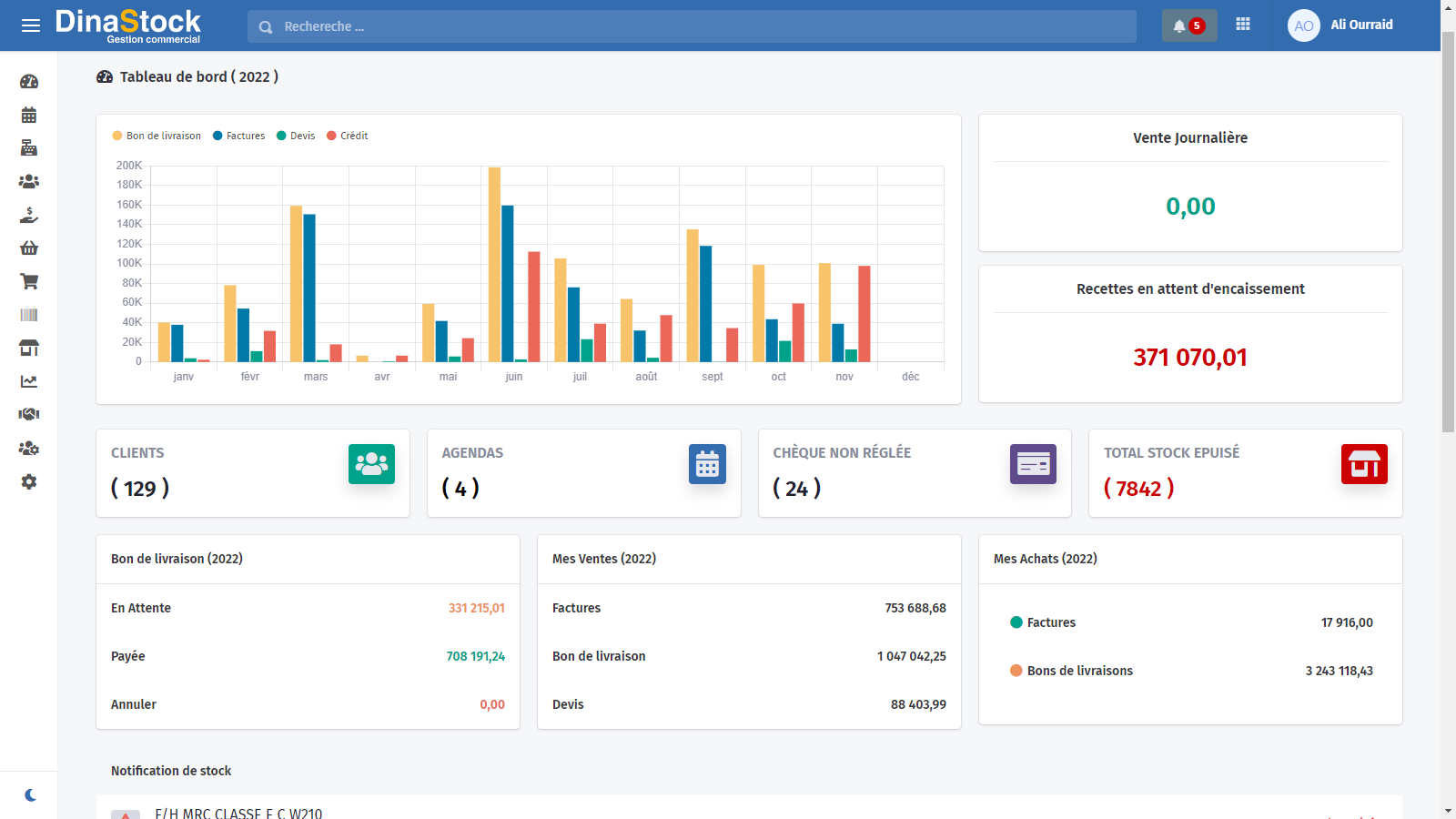The width and height of the screenshot is (1456, 819).
Task: Click the barcode sidebar icon
Action: tap(29, 315)
